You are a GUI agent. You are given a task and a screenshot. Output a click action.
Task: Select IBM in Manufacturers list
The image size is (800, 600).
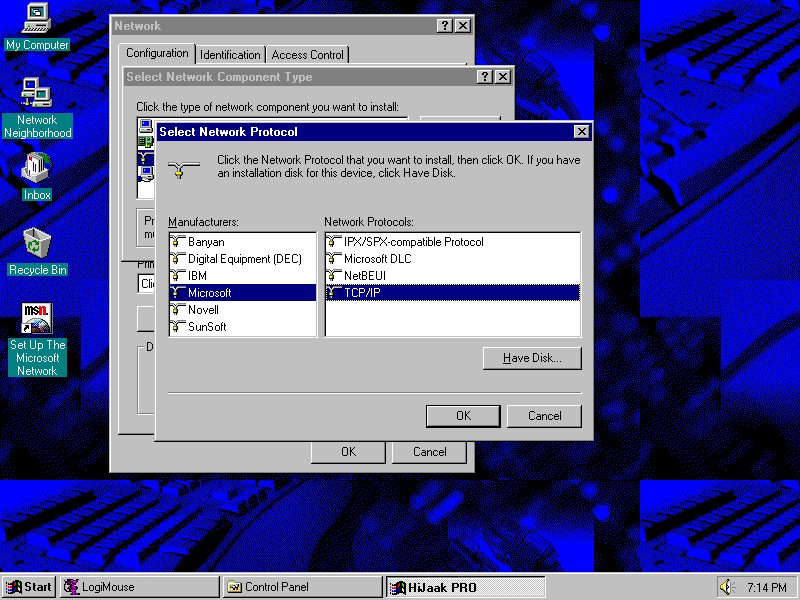click(x=198, y=276)
